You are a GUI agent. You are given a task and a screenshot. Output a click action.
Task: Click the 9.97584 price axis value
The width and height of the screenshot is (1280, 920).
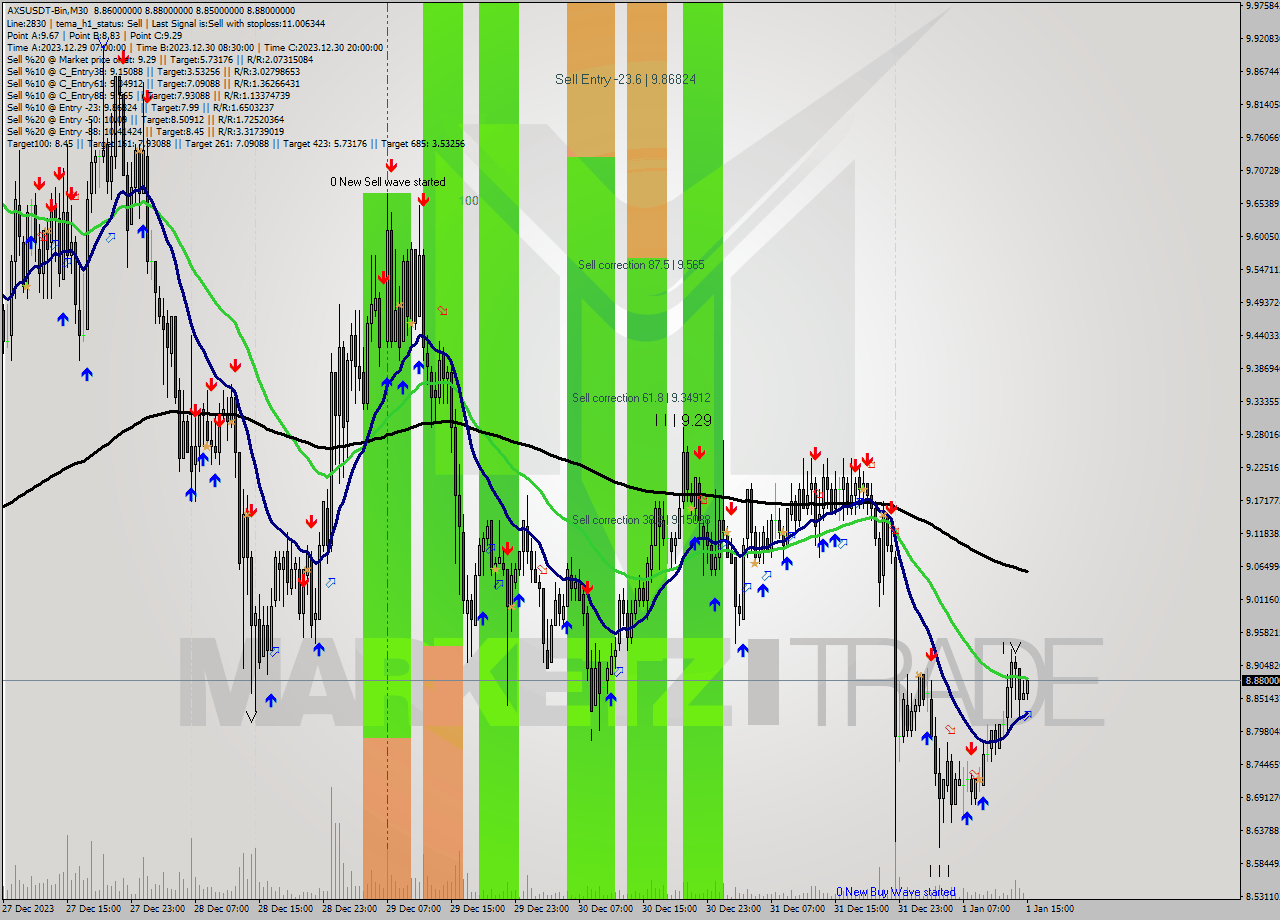point(1262,5)
